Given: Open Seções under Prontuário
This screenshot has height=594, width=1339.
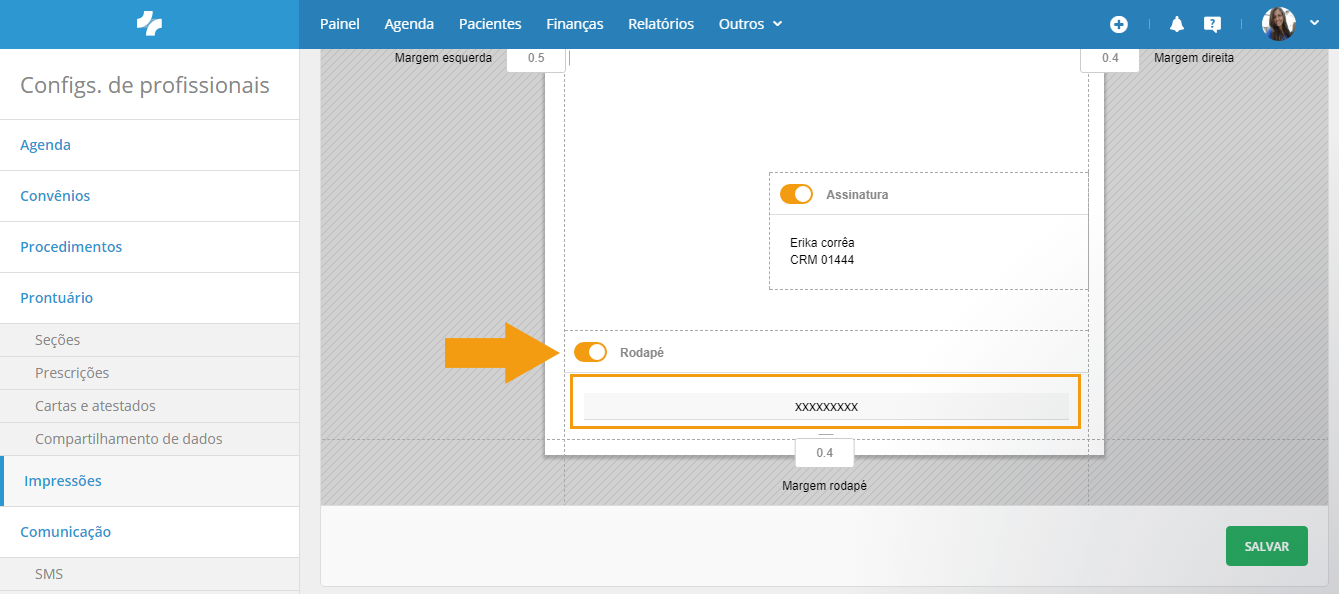Looking at the screenshot, I should (149, 340).
